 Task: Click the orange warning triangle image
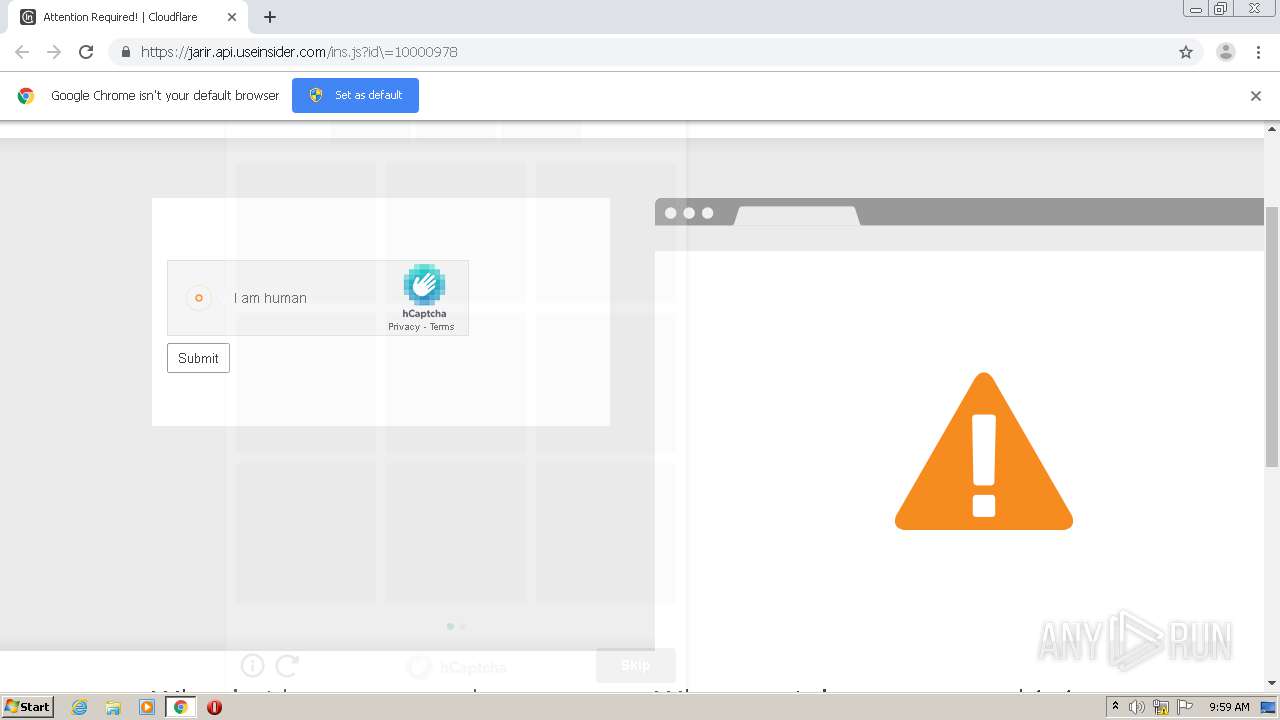tap(984, 451)
